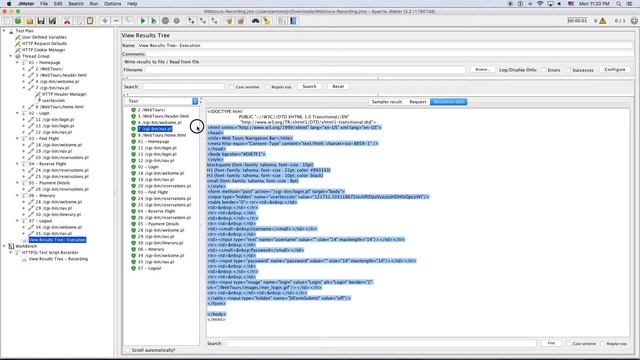Image resolution: width=640 pixels, height=360 pixels.
Task: Click the Search button in results panel
Action: 309,87
